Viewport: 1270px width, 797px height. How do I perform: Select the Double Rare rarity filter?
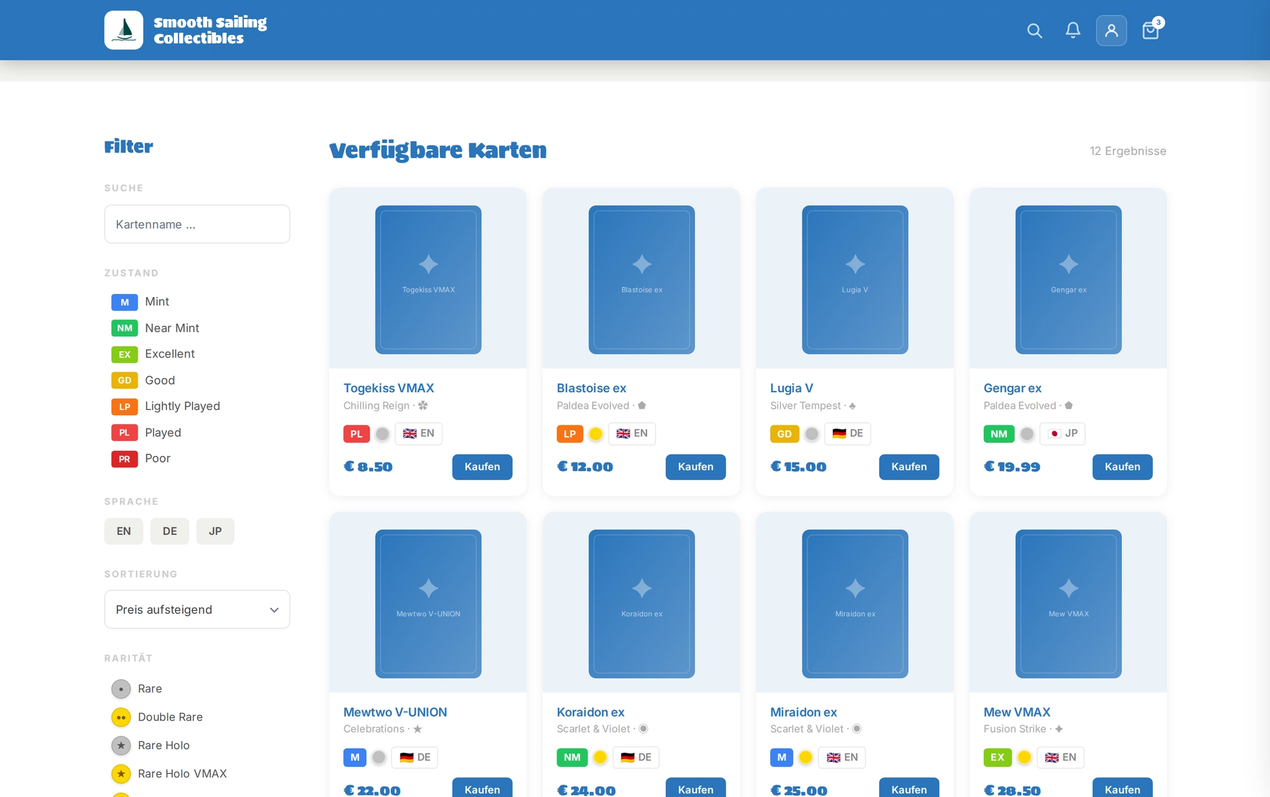(157, 717)
